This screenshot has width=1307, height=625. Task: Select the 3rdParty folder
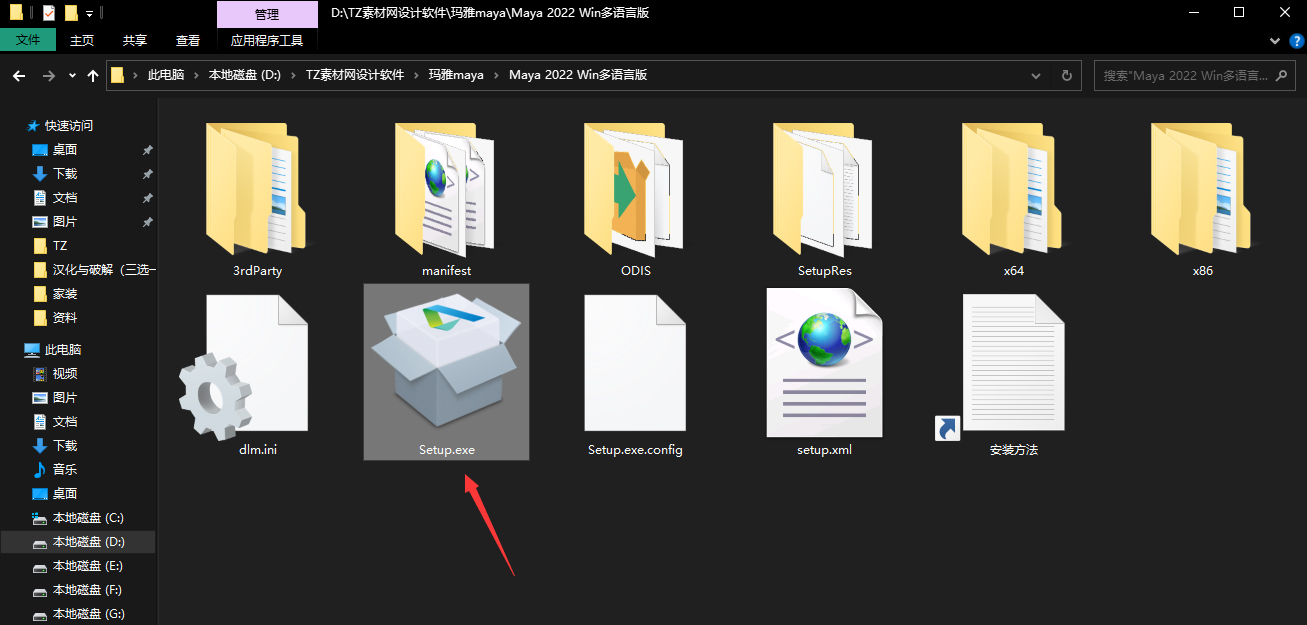point(257,200)
